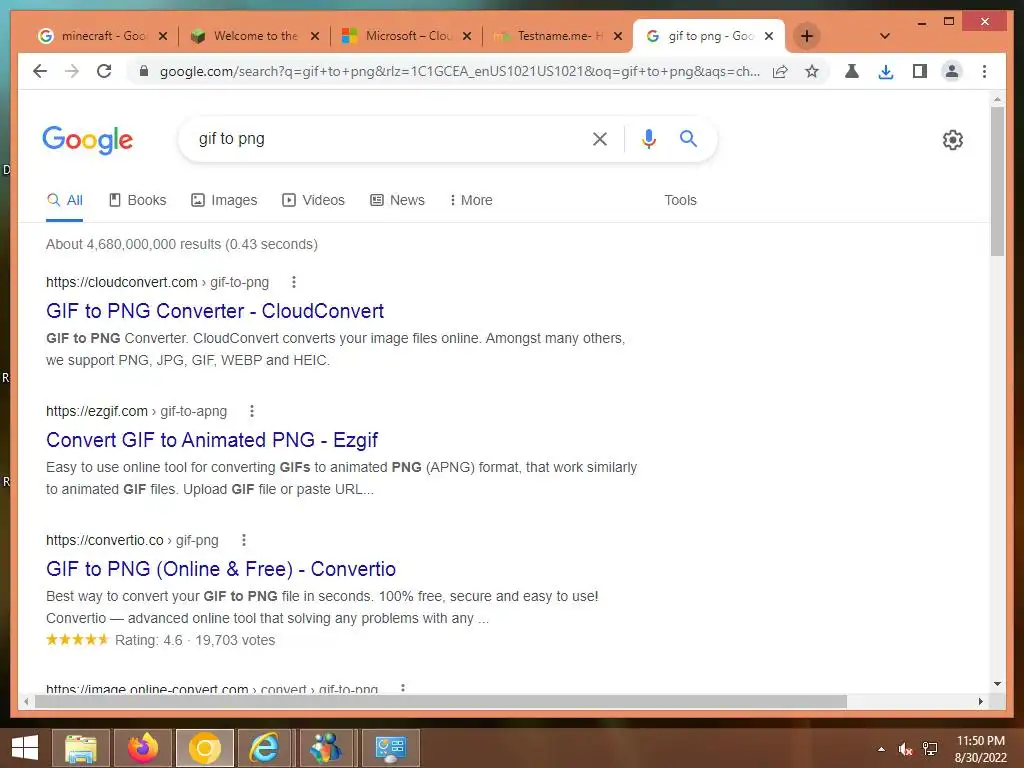Open the Chrome three-dot menu

click(984, 71)
